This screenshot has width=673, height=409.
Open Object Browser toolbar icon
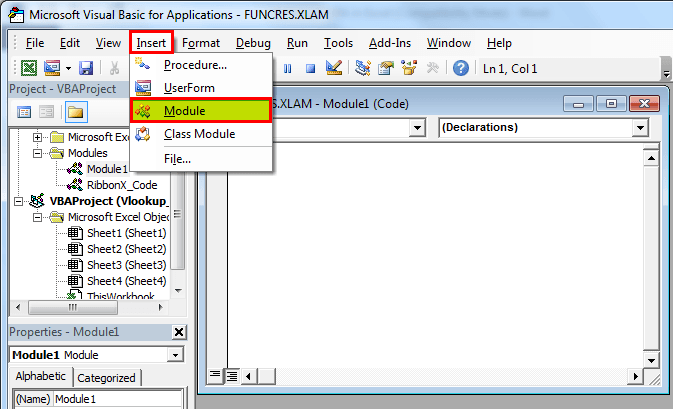pyautogui.click(x=409, y=68)
